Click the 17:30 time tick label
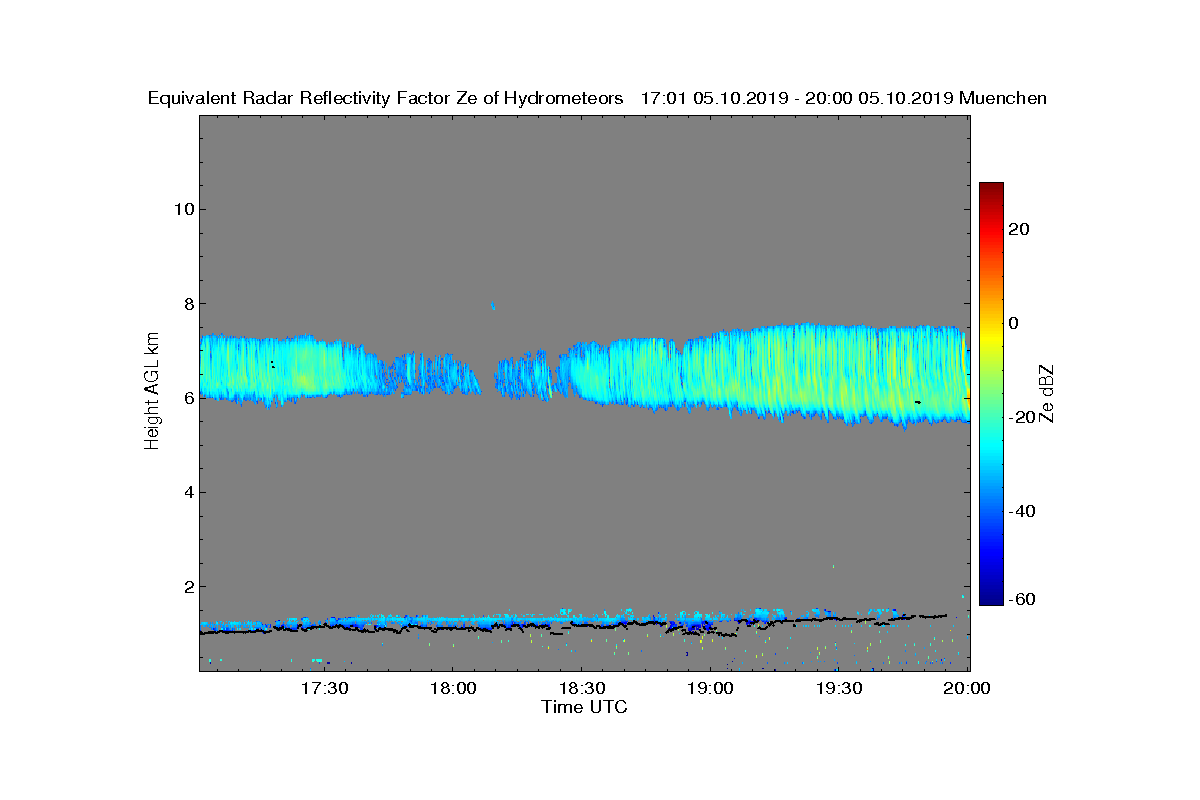 323,689
